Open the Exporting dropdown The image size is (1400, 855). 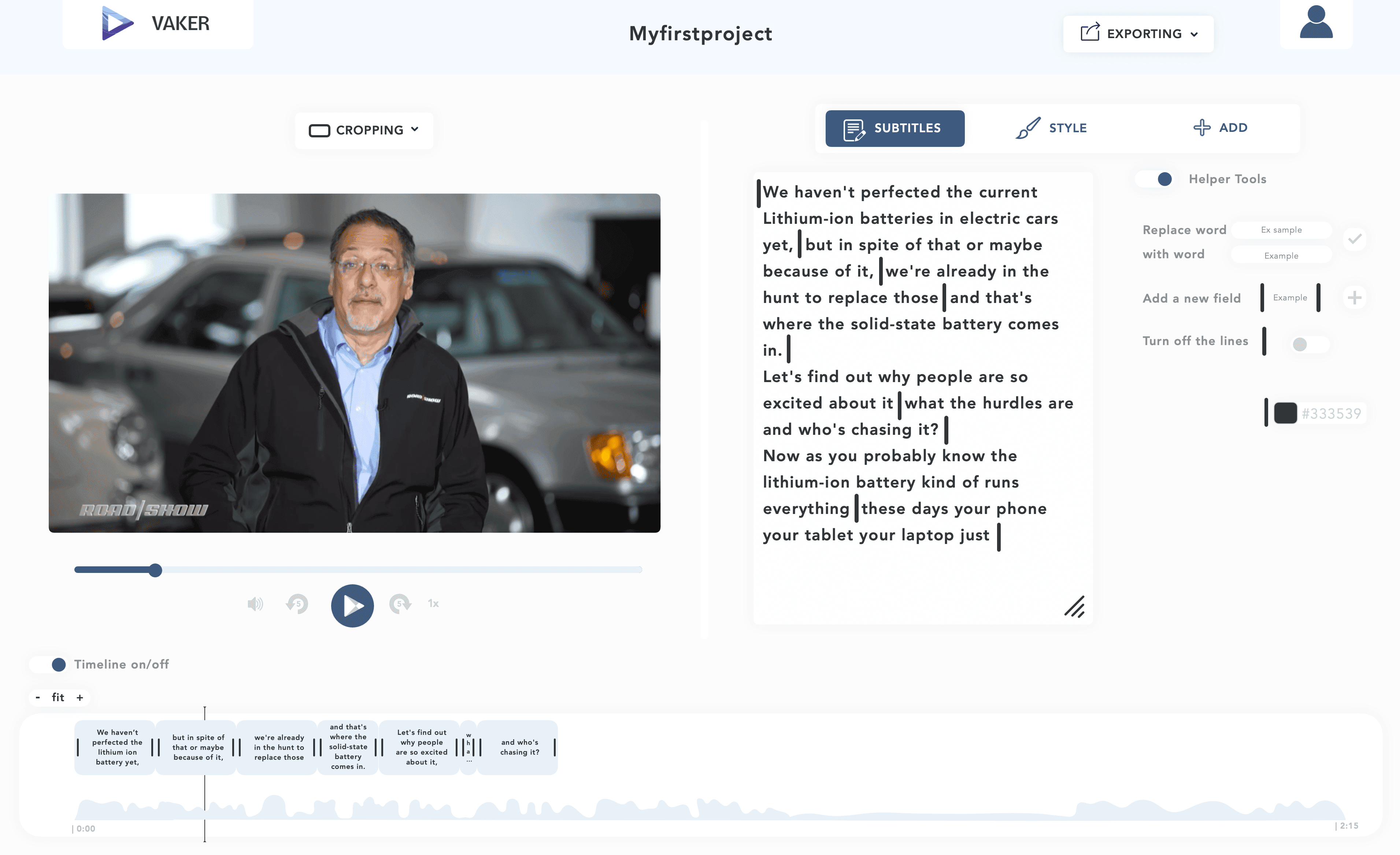1138,34
